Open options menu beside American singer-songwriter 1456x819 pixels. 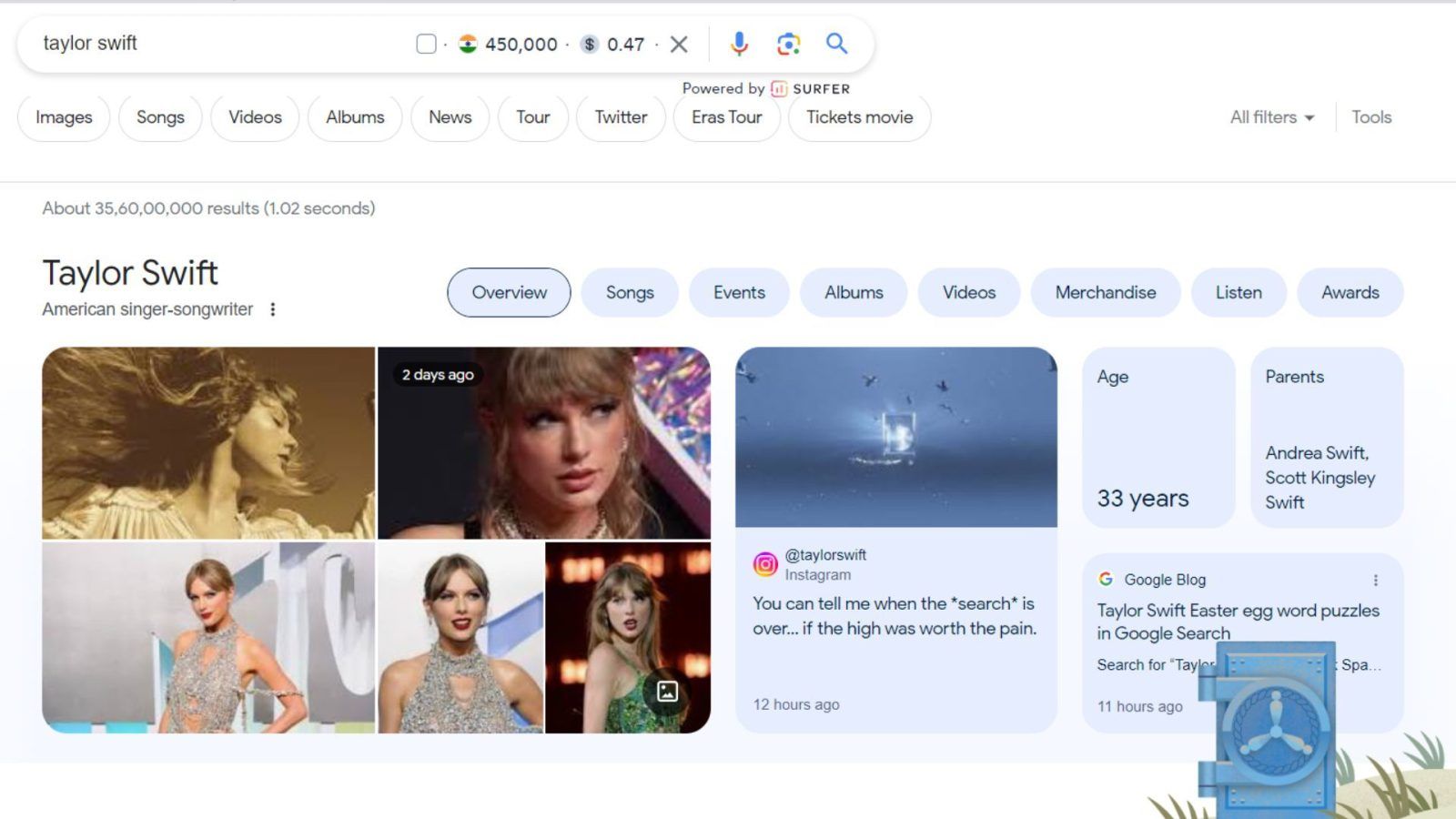pyautogui.click(x=273, y=309)
